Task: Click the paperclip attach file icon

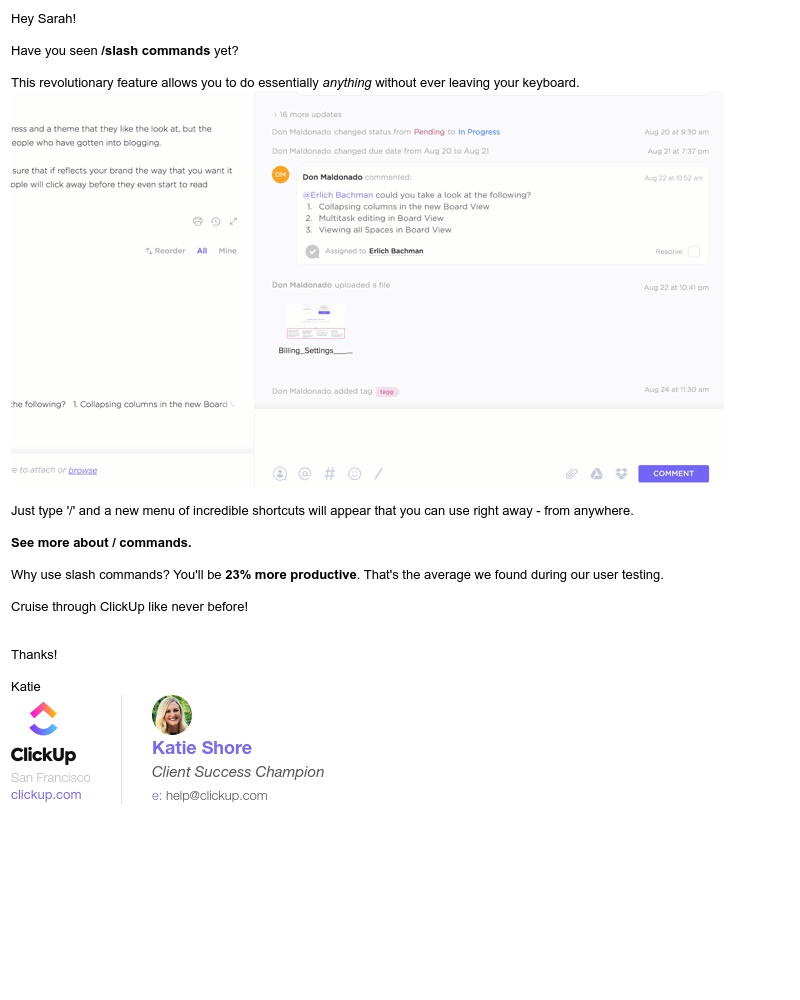Action: (572, 474)
